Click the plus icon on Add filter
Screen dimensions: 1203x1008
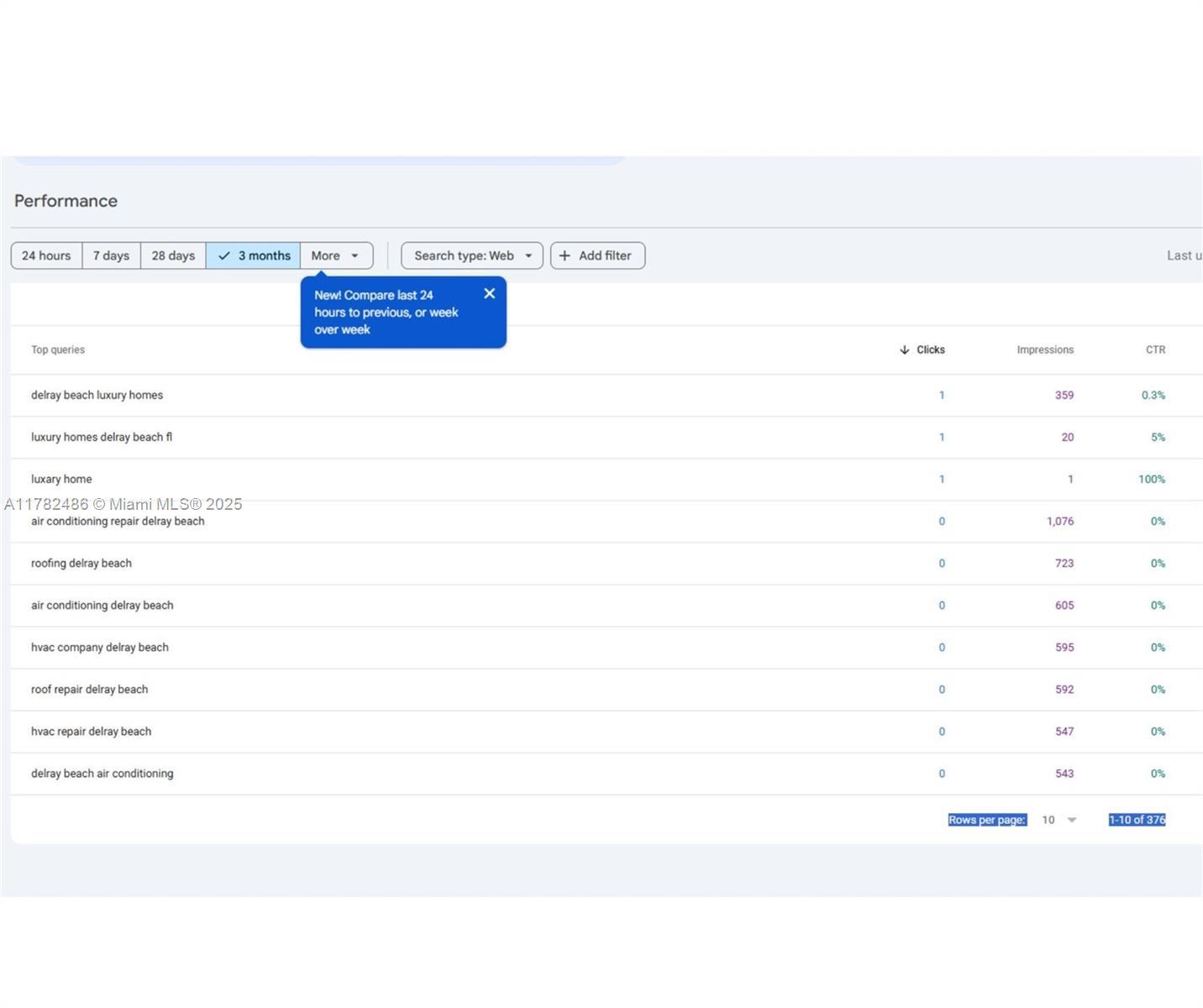[565, 256]
